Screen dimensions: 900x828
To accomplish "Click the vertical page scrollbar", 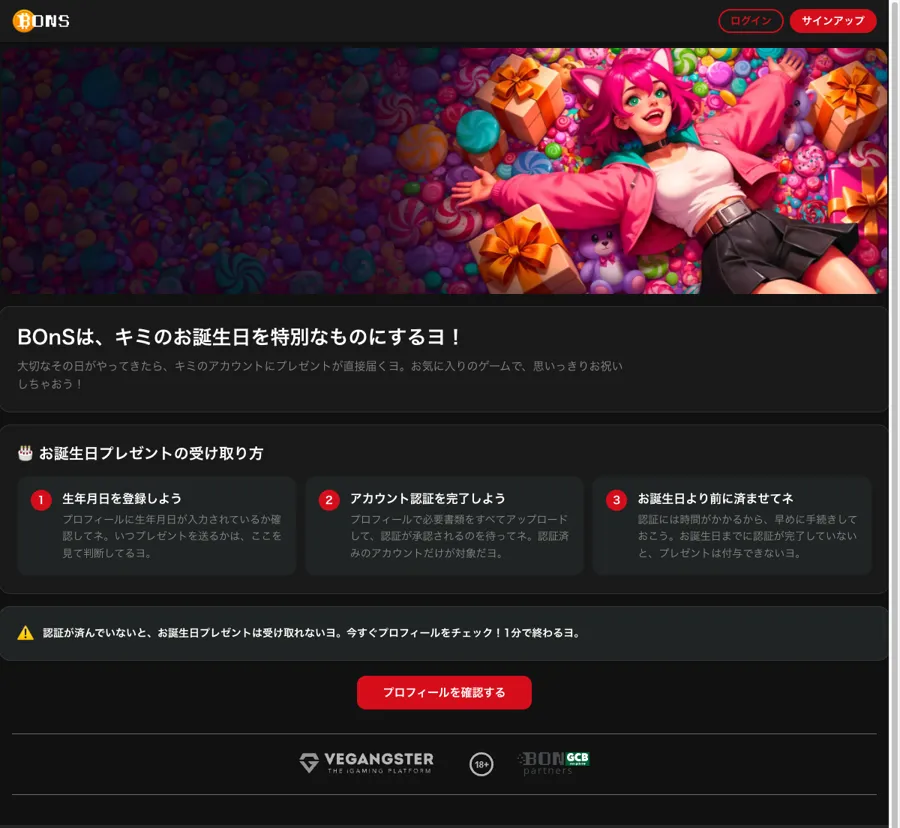I will [894, 413].
